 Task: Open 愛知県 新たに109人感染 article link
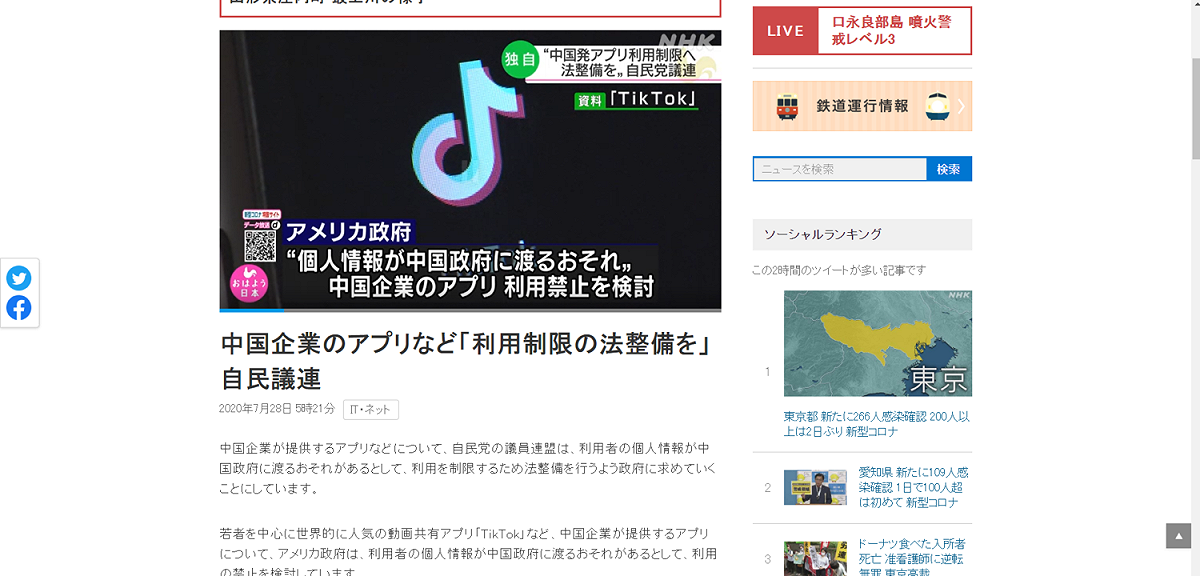[913, 487]
